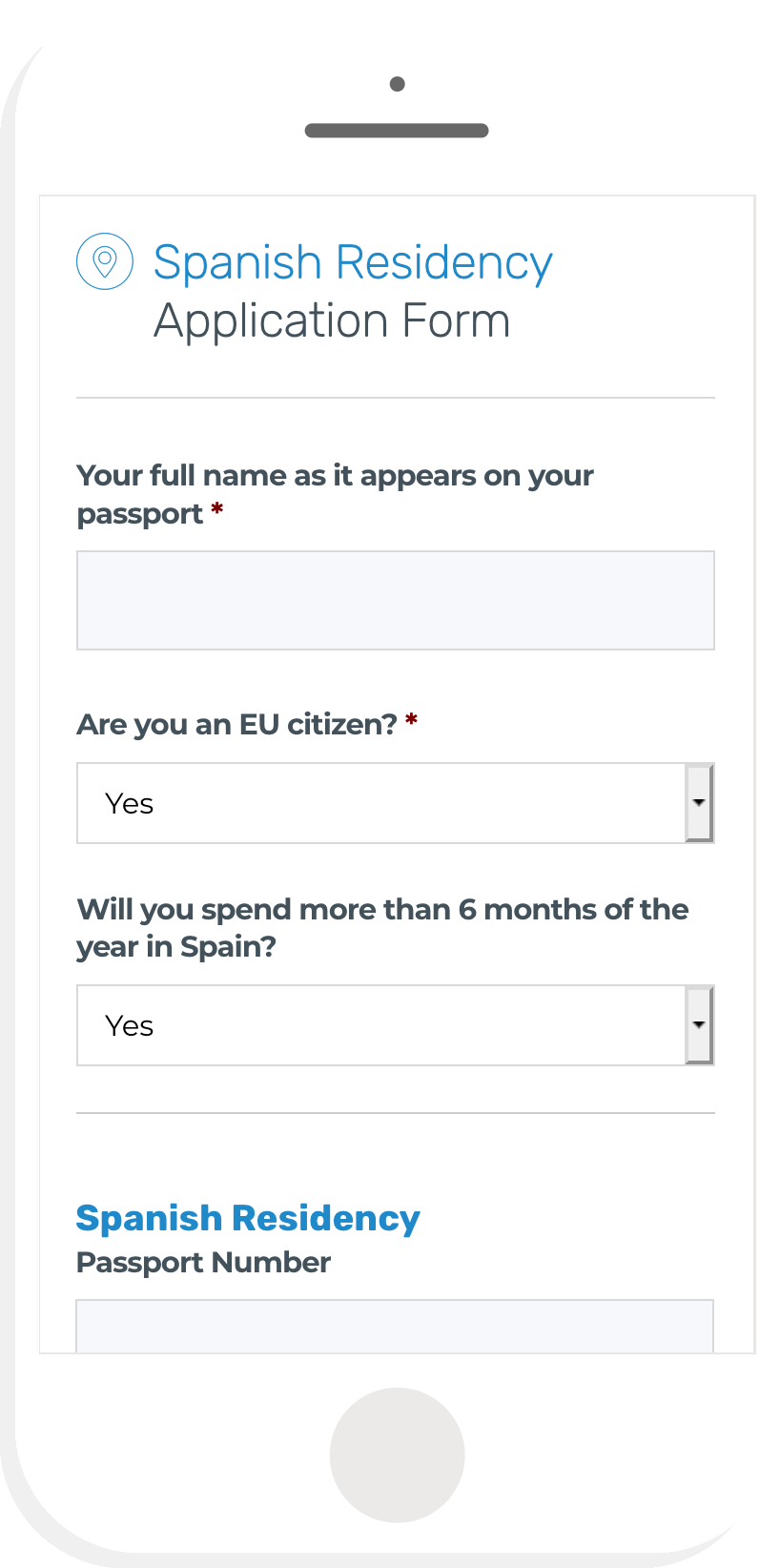Viewport: 780px width, 1568px height.
Task: Expand the 6 months in Spain dropdown arrow
Action: (699, 1025)
